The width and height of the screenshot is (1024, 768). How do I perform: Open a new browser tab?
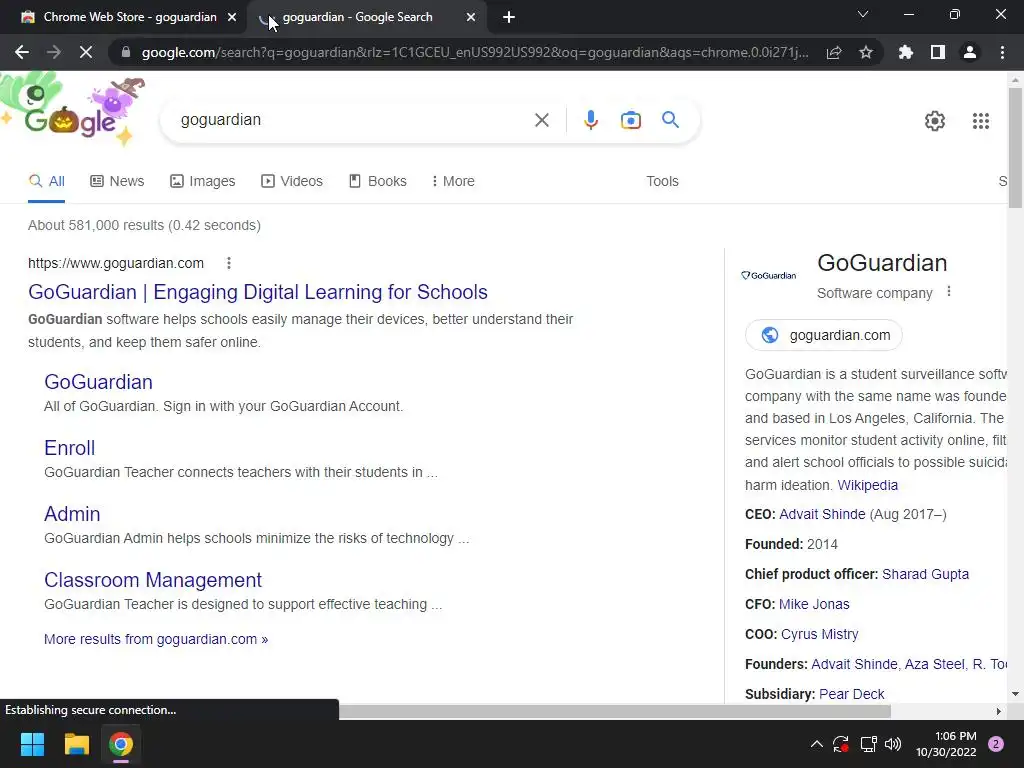pyautogui.click(x=509, y=17)
